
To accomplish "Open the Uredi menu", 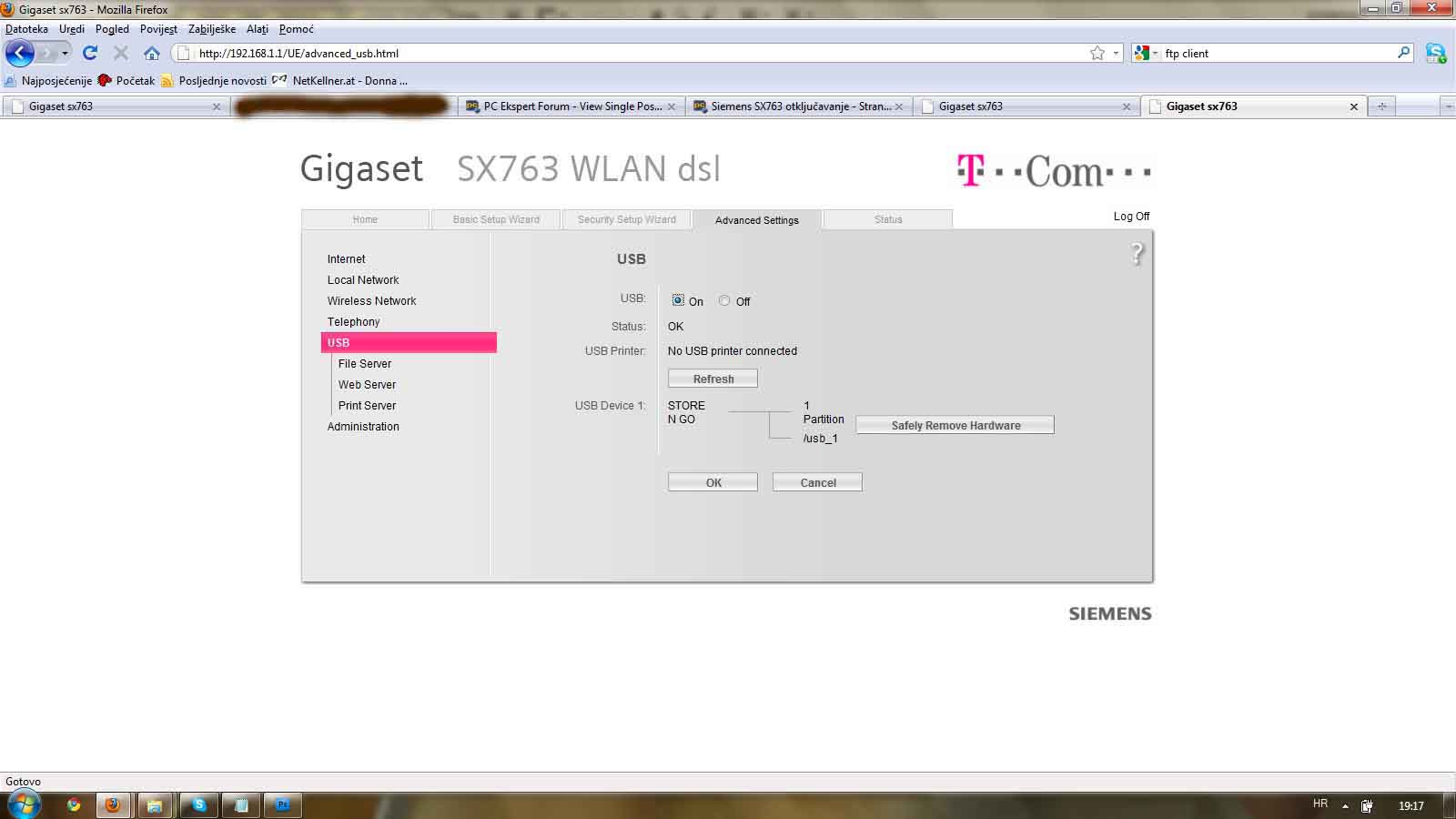I will (x=72, y=29).
